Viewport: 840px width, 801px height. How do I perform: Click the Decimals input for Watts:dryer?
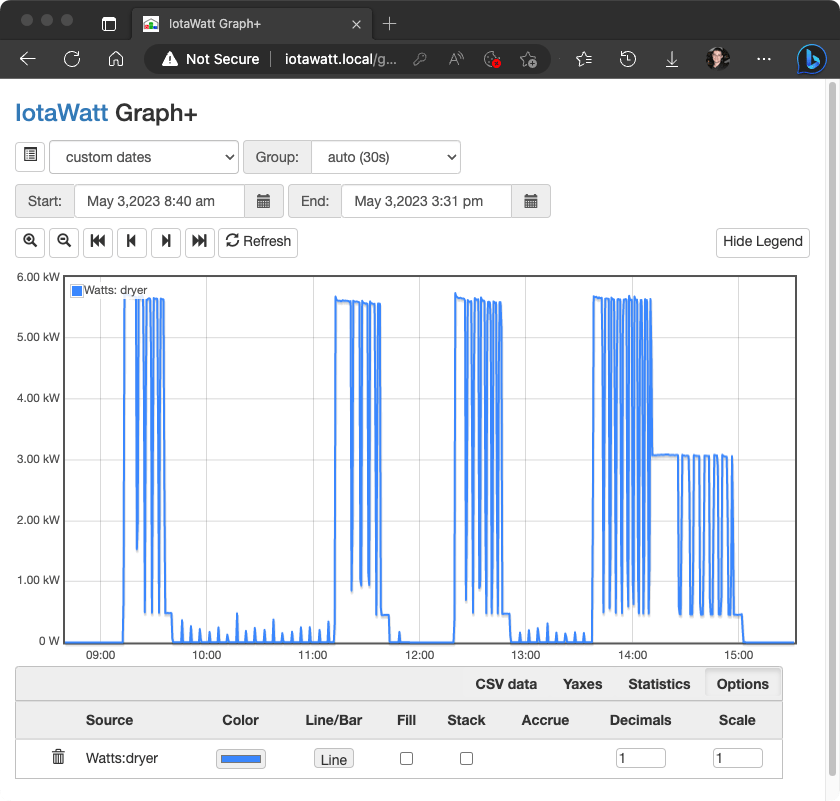641,758
